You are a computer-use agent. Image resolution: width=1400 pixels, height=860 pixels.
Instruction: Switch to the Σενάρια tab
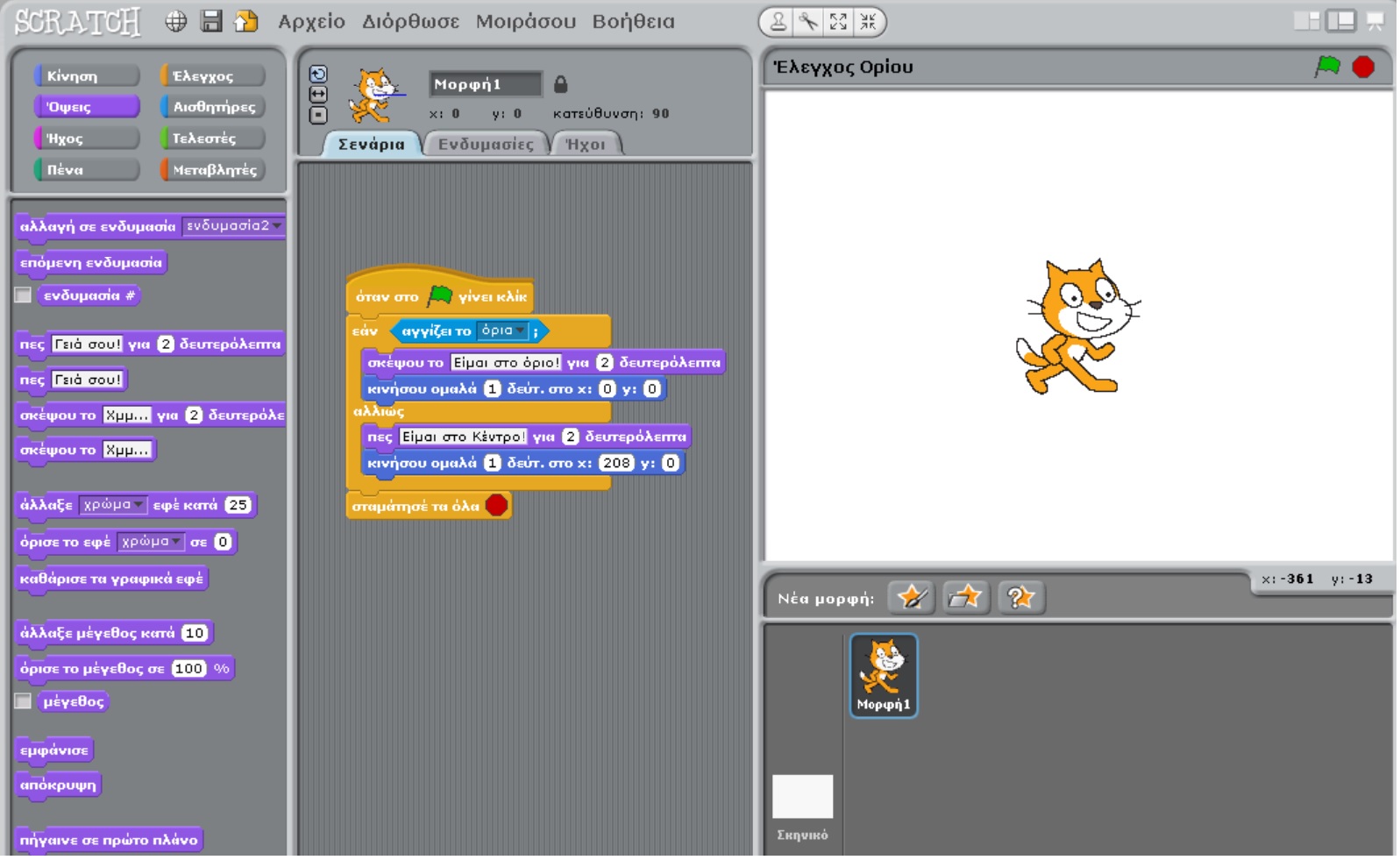tap(372, 144)
